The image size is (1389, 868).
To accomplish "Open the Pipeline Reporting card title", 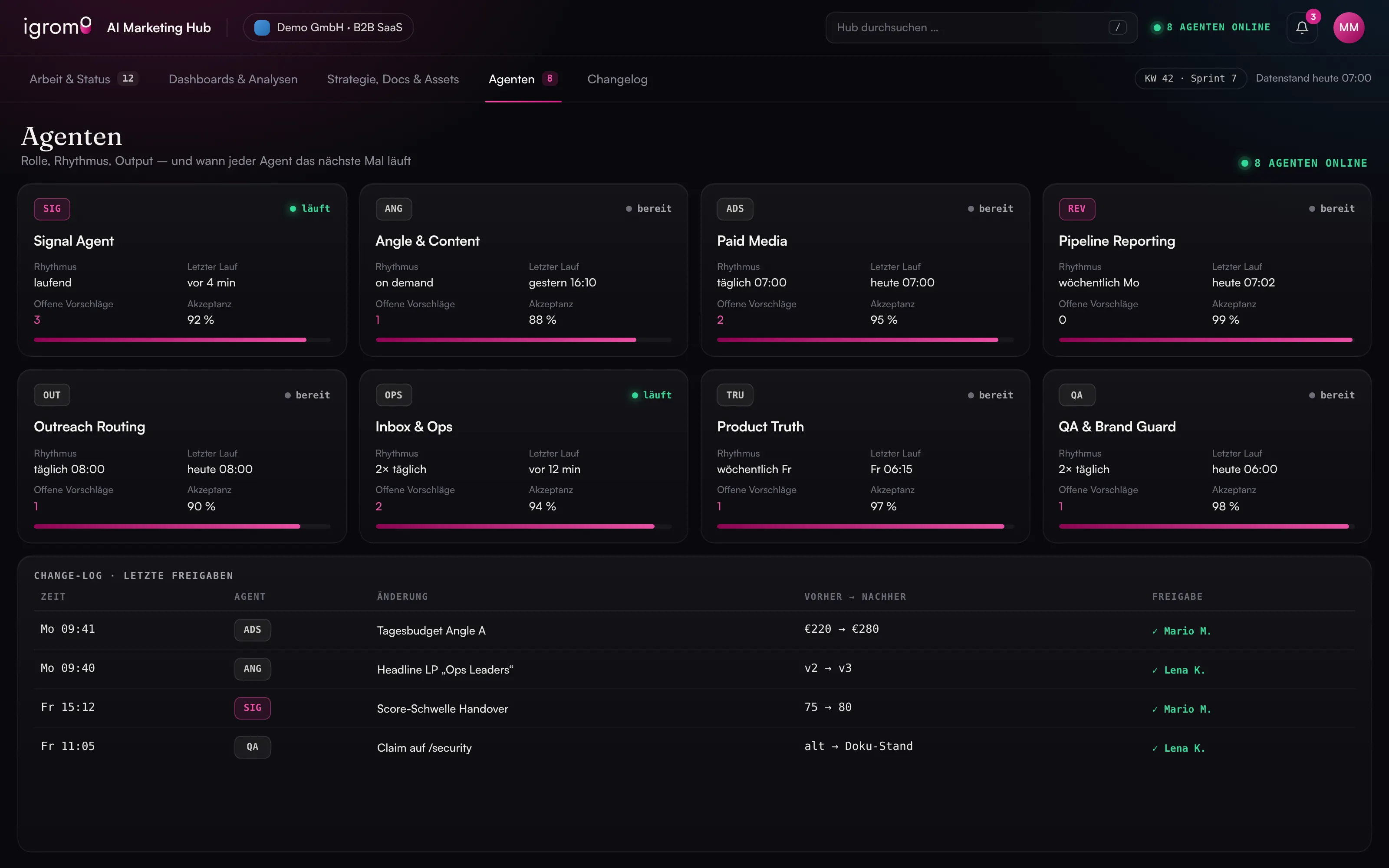I will point(1116,241).
